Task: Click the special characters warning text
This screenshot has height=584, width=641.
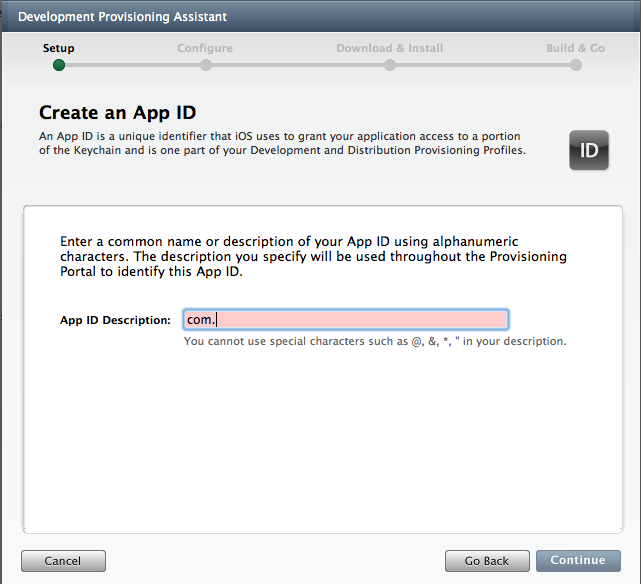Action: coord(375,341)
